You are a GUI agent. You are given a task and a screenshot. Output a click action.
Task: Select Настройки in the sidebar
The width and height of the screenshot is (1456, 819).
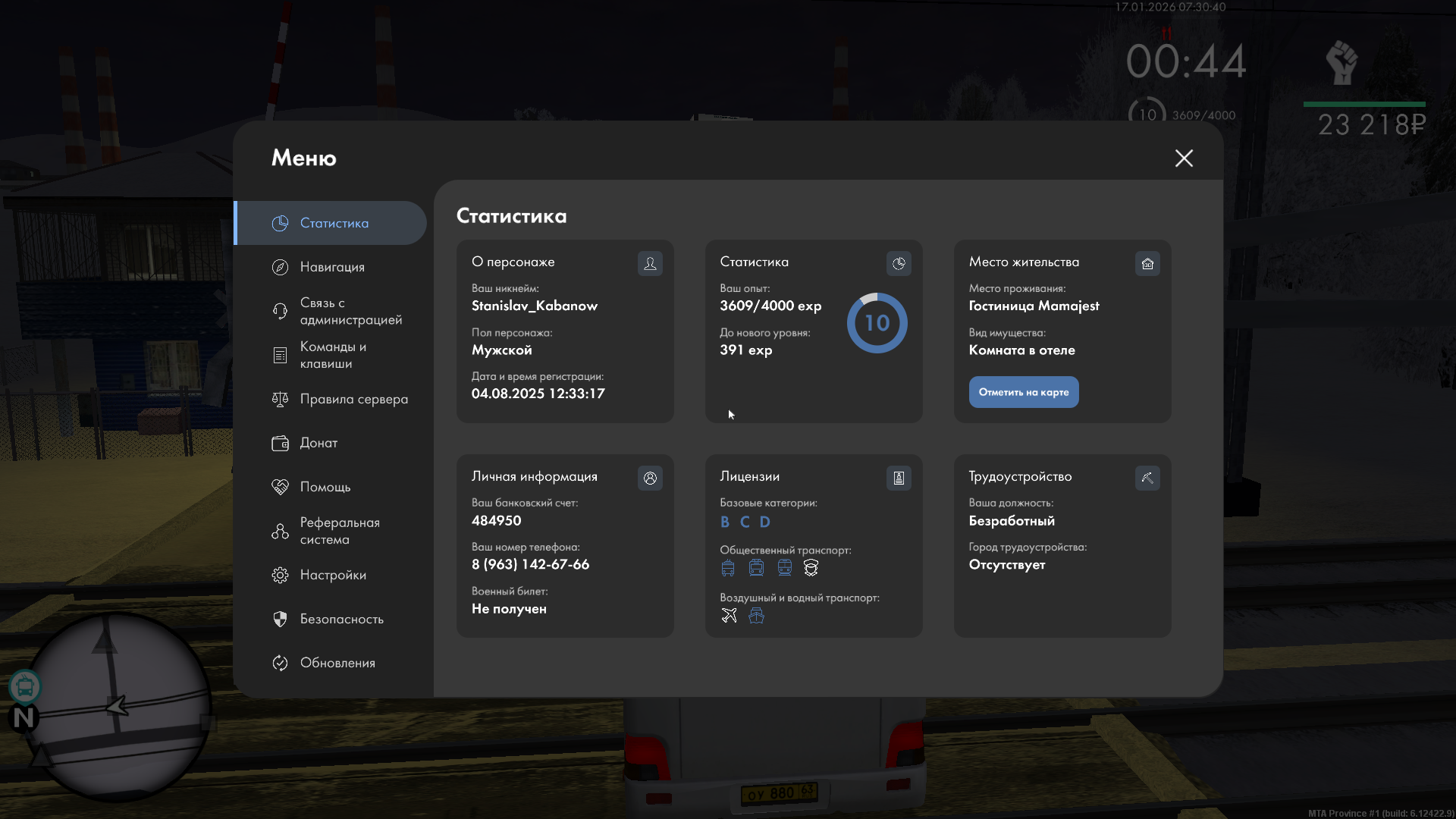[333, 575]
